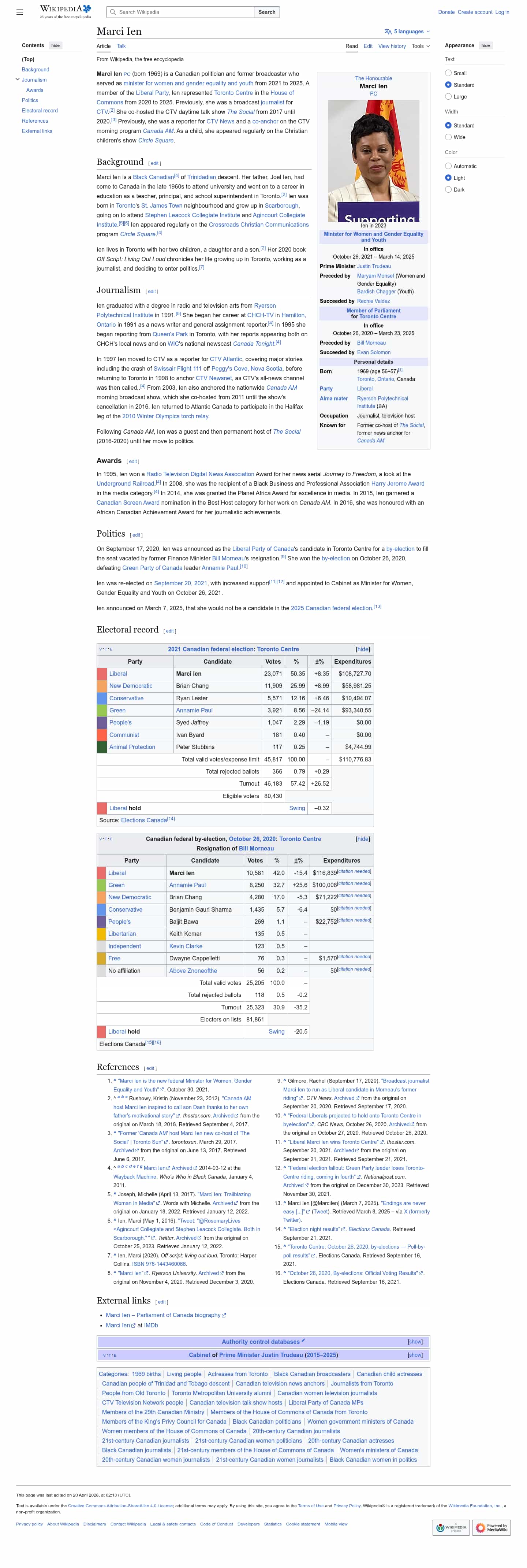This screenshot has width=527, height=1568.
Task: Open the main menu hamburger icon
Action: coord(19,12)
